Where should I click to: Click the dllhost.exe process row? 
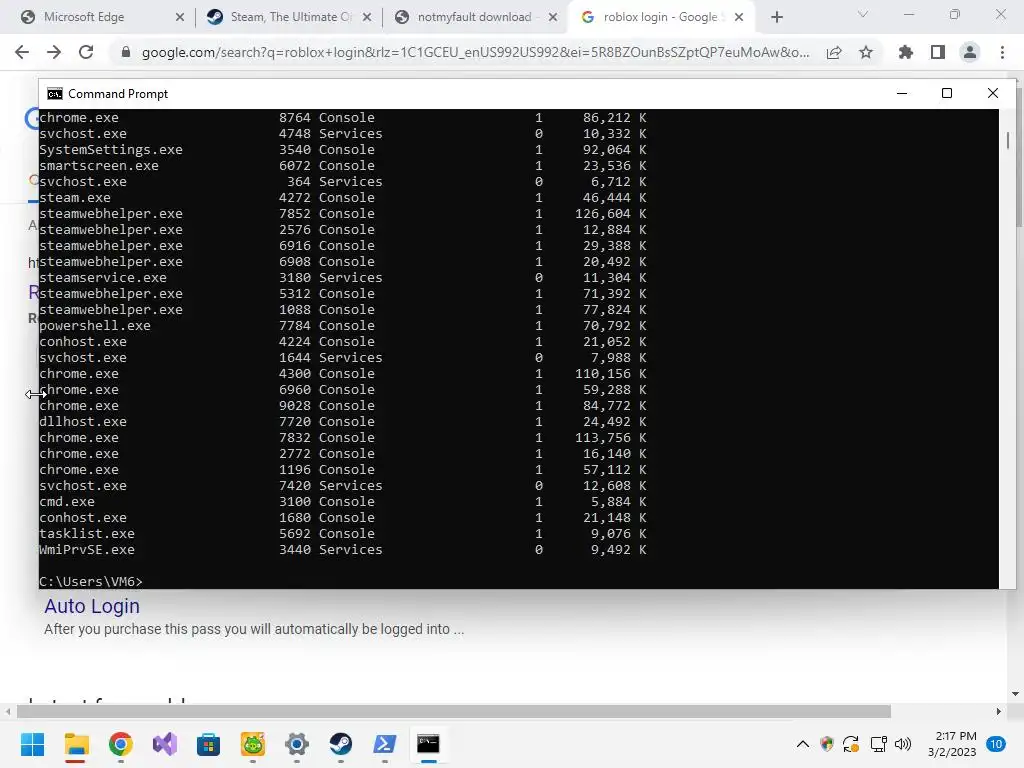tap(342, 421)
